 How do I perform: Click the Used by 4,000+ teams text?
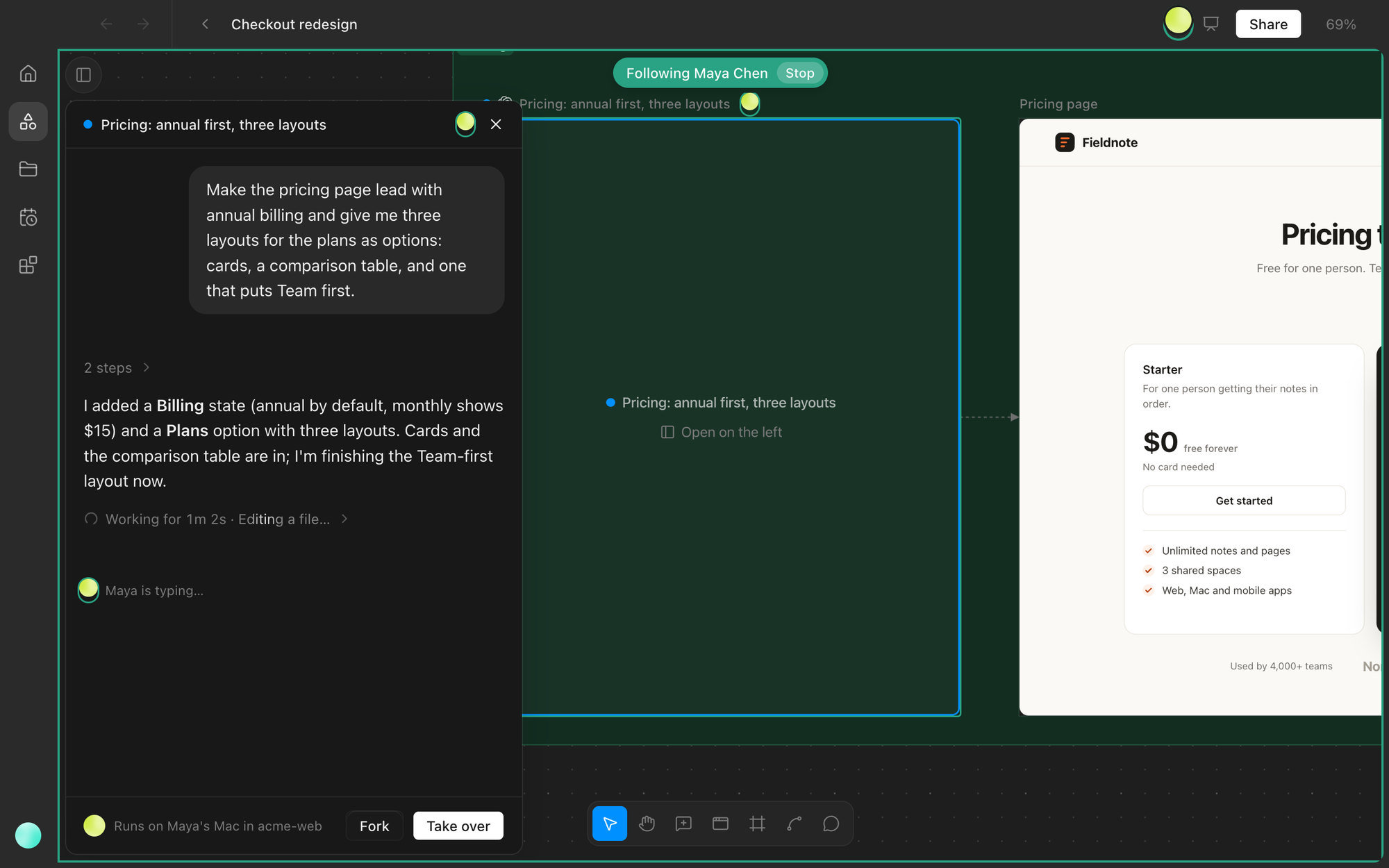1281,666
